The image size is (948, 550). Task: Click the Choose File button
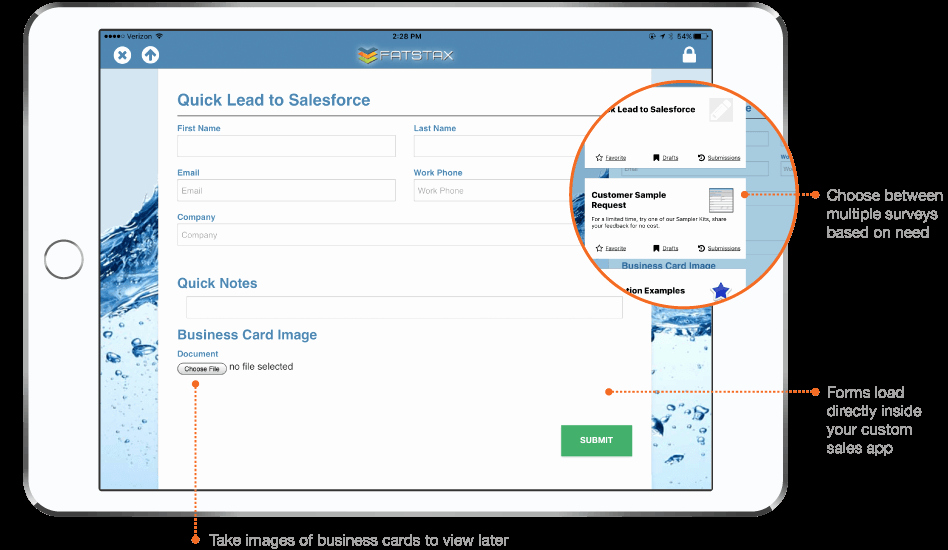[x=202, y=369]
